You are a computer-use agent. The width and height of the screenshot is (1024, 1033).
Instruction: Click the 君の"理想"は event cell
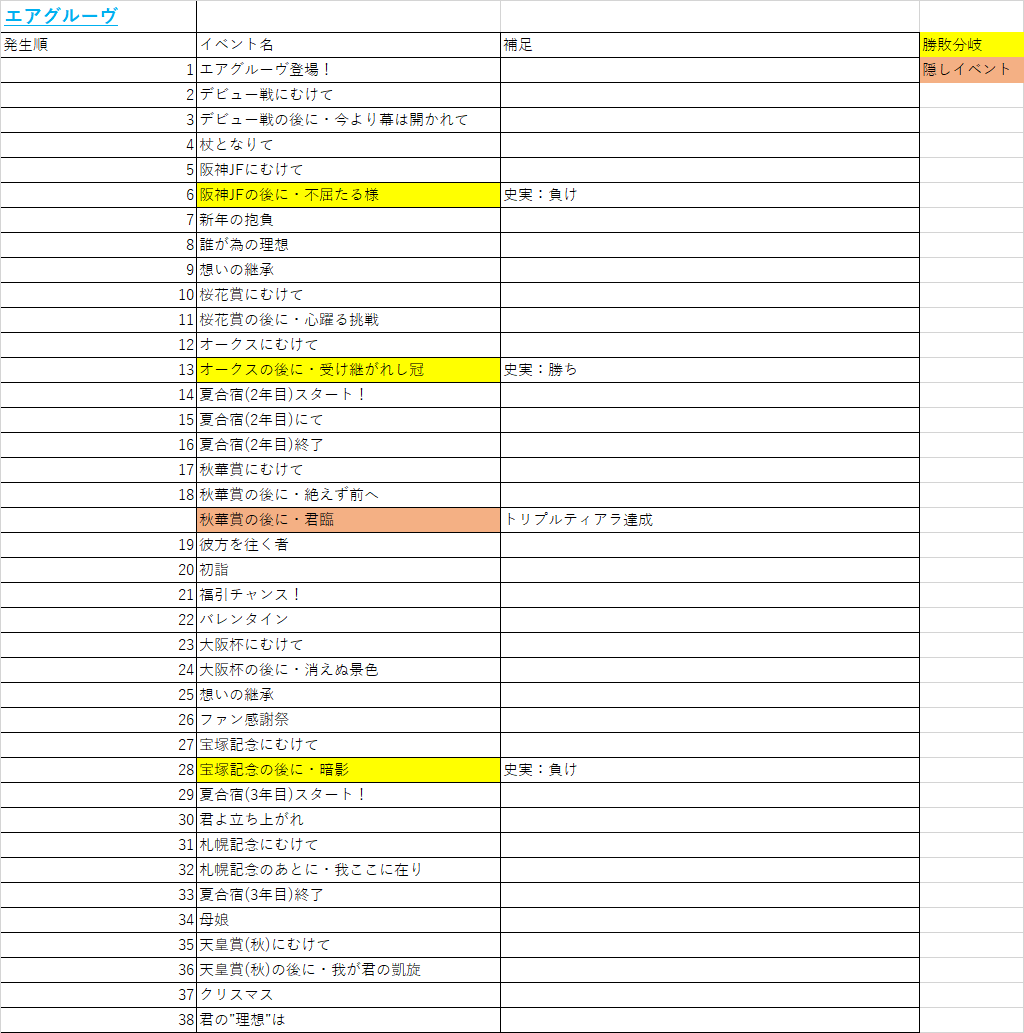click(348, 1020)
